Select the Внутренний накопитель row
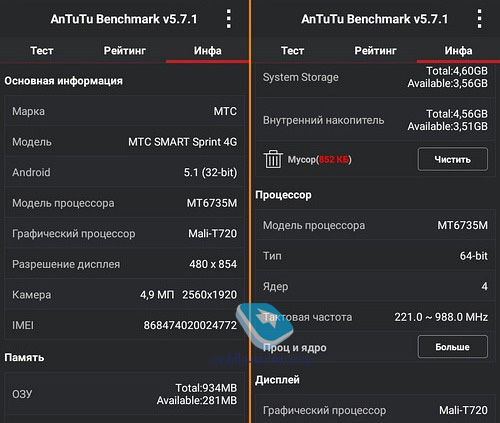 tap(375, 120)
